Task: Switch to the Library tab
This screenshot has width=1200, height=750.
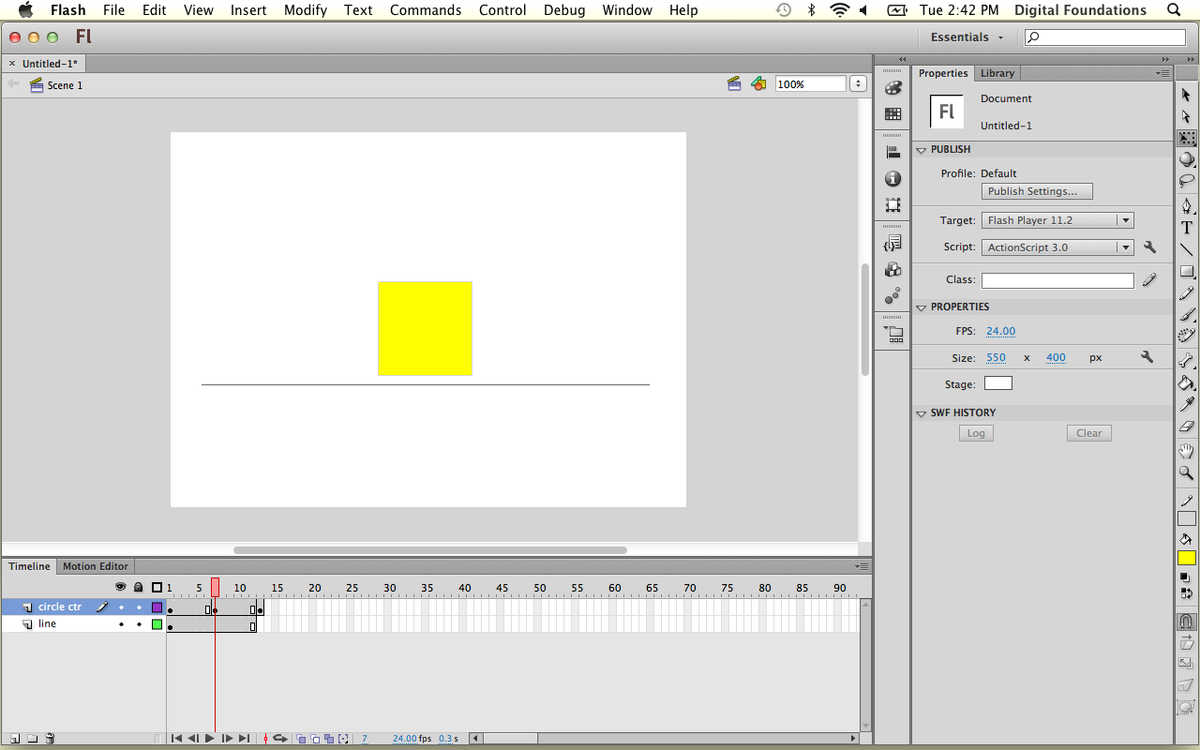Action: click(x=997, y=73)
